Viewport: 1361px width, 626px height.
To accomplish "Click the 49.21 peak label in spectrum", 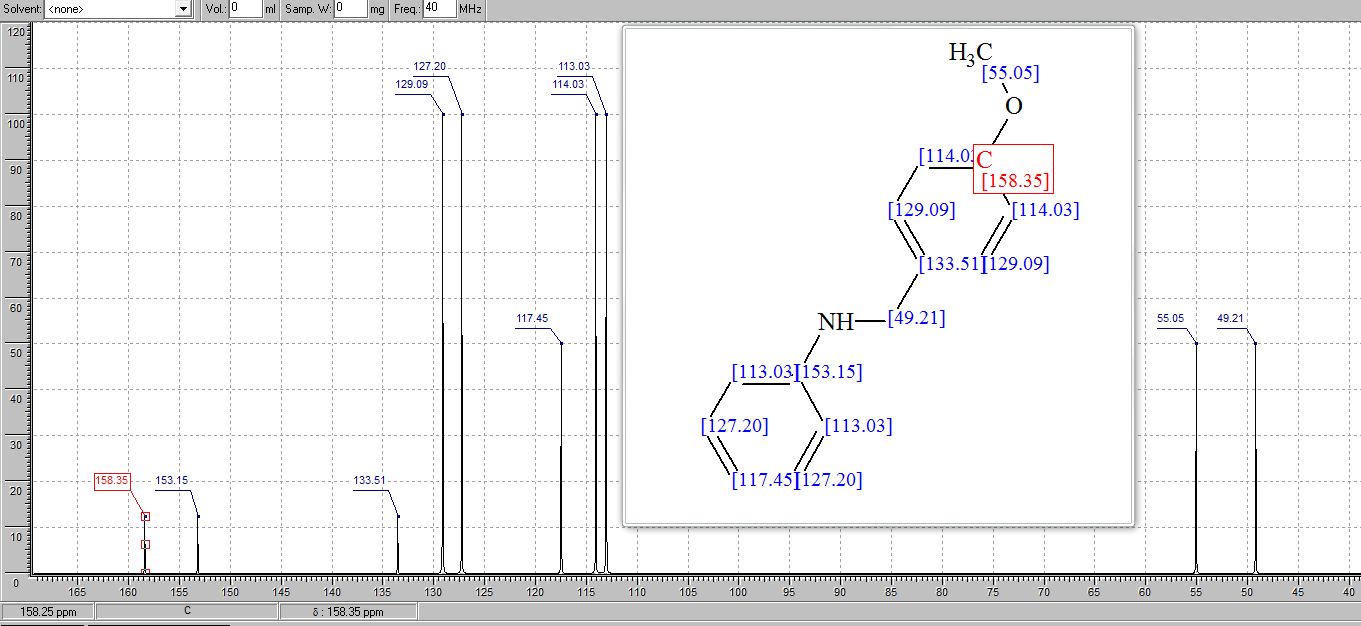I will 1230,319.
